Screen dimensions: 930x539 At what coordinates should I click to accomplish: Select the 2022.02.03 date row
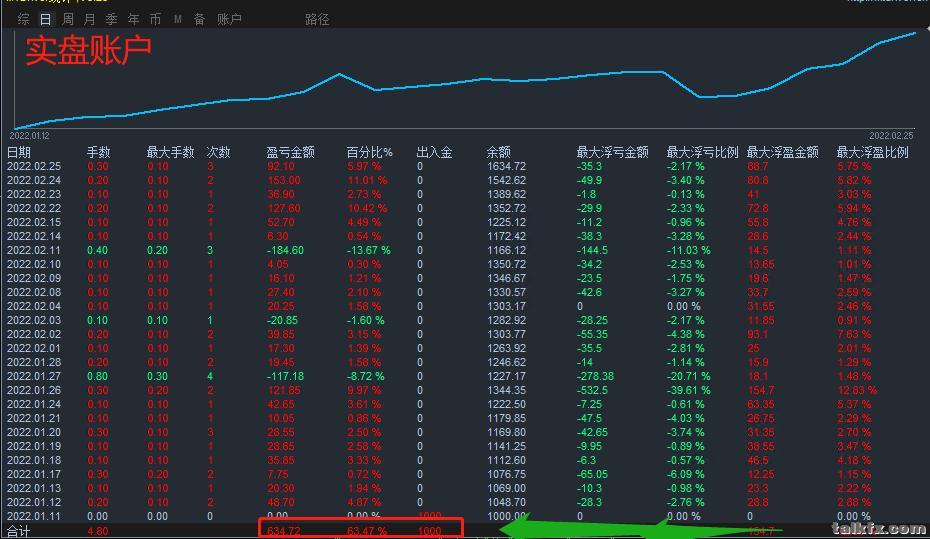tap(34, 320)
